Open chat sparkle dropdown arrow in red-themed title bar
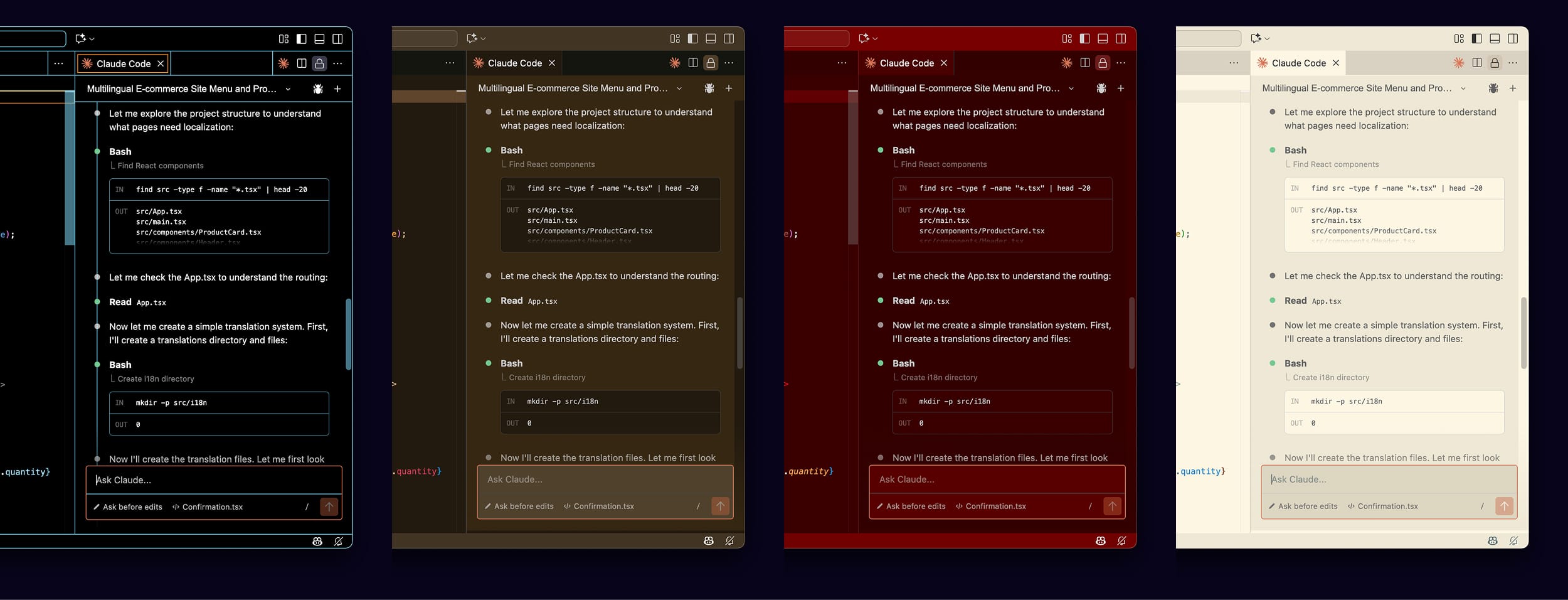 point(876,39)
